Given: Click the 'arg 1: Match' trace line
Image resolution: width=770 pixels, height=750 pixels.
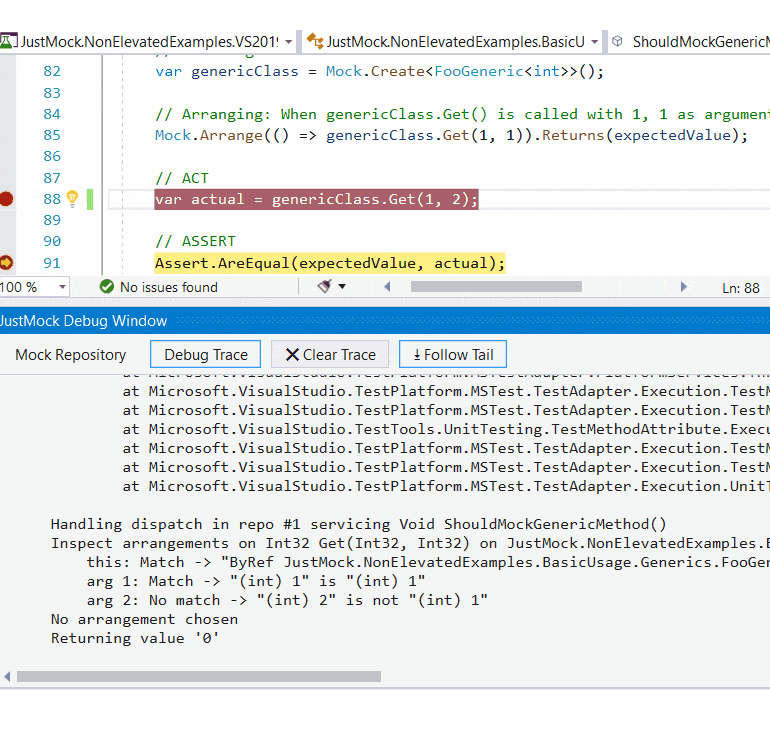Looking at the screenshot, I should coord(256,582).
